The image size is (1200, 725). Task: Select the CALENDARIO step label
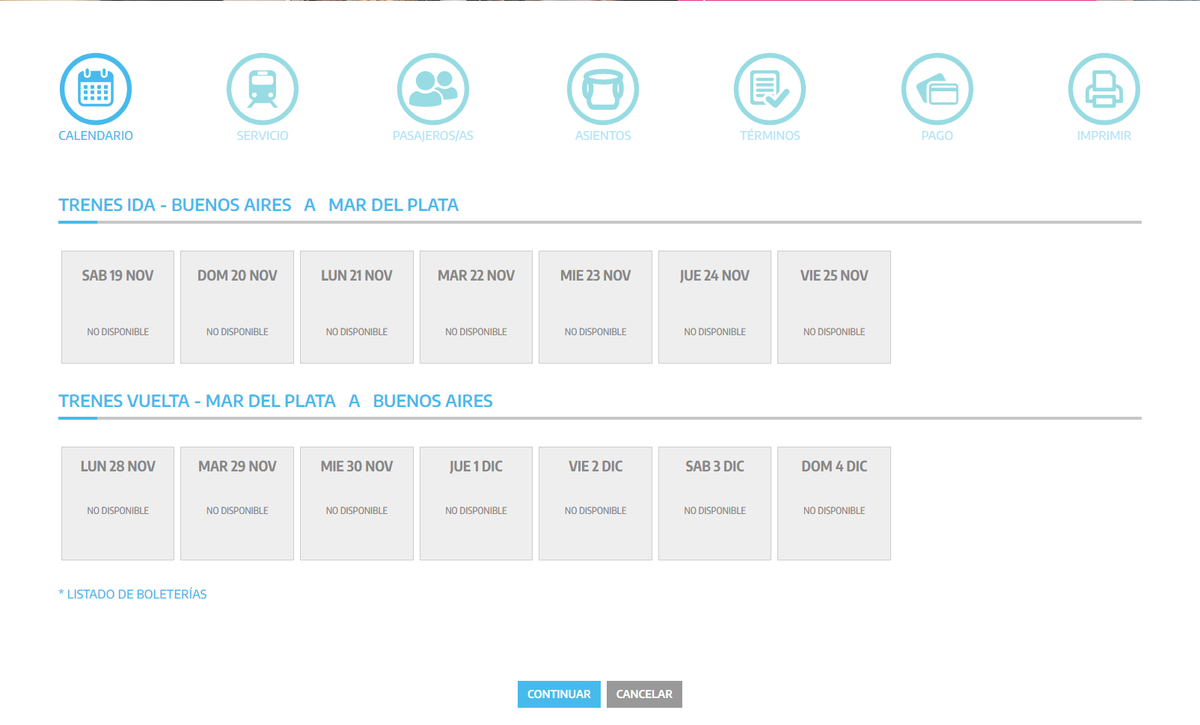point(96,136)
